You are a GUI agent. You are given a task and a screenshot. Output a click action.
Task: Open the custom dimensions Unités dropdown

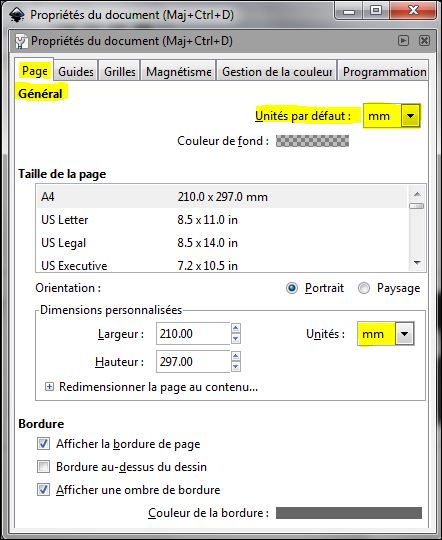[386, 333]
